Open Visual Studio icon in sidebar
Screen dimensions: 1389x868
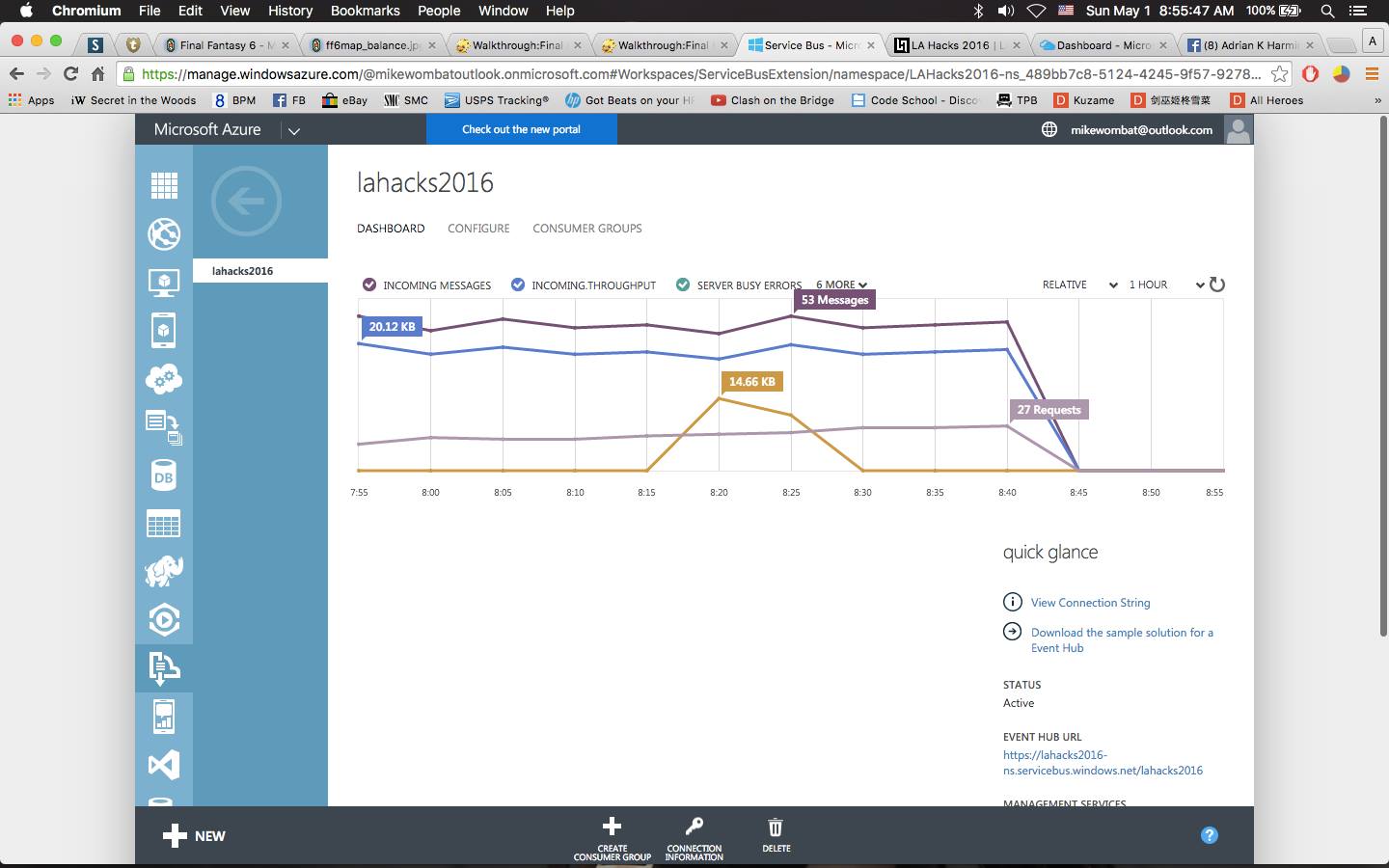pos(164,765)
